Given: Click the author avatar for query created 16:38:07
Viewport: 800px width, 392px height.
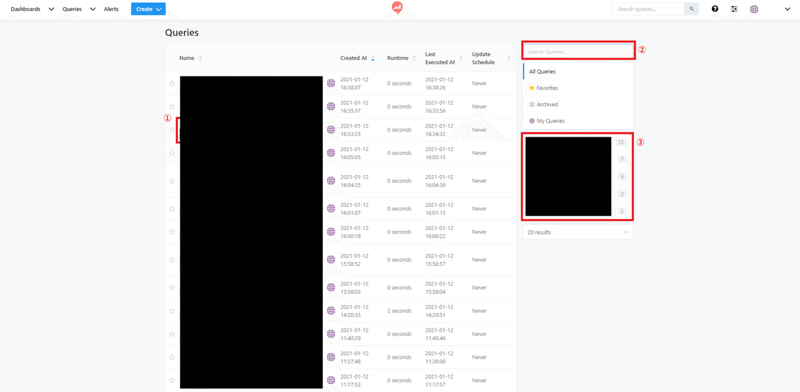Looking at the screenshot, I should coord(331,83).
